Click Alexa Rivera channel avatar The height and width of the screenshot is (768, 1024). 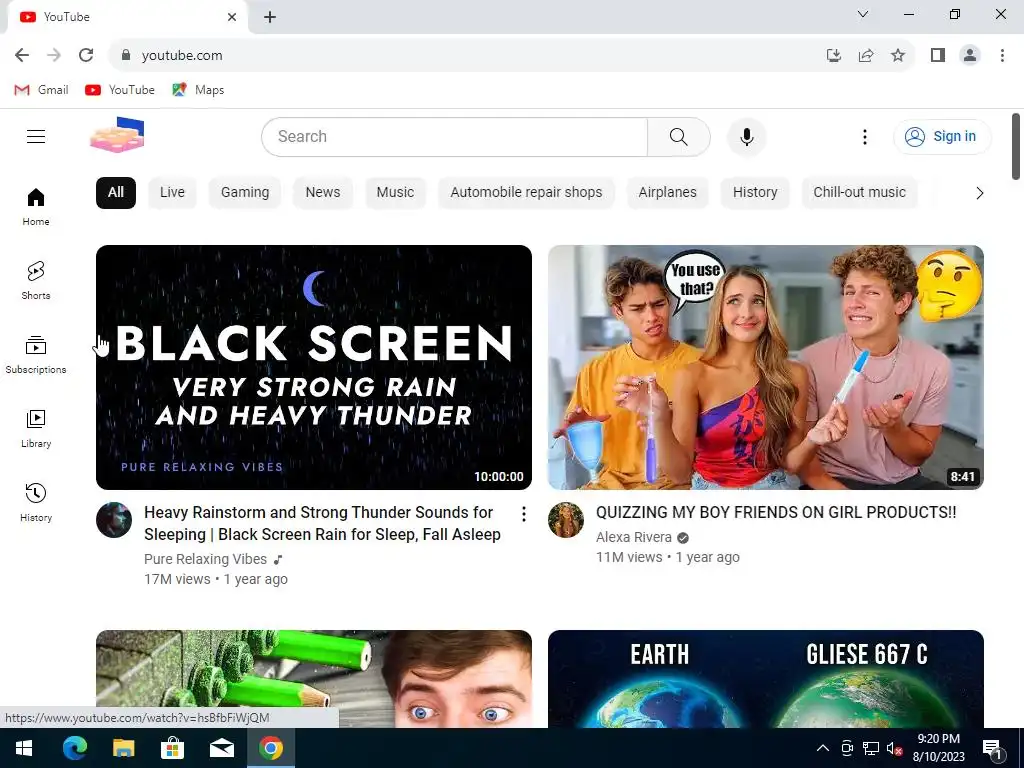click(x=566, y=520)
